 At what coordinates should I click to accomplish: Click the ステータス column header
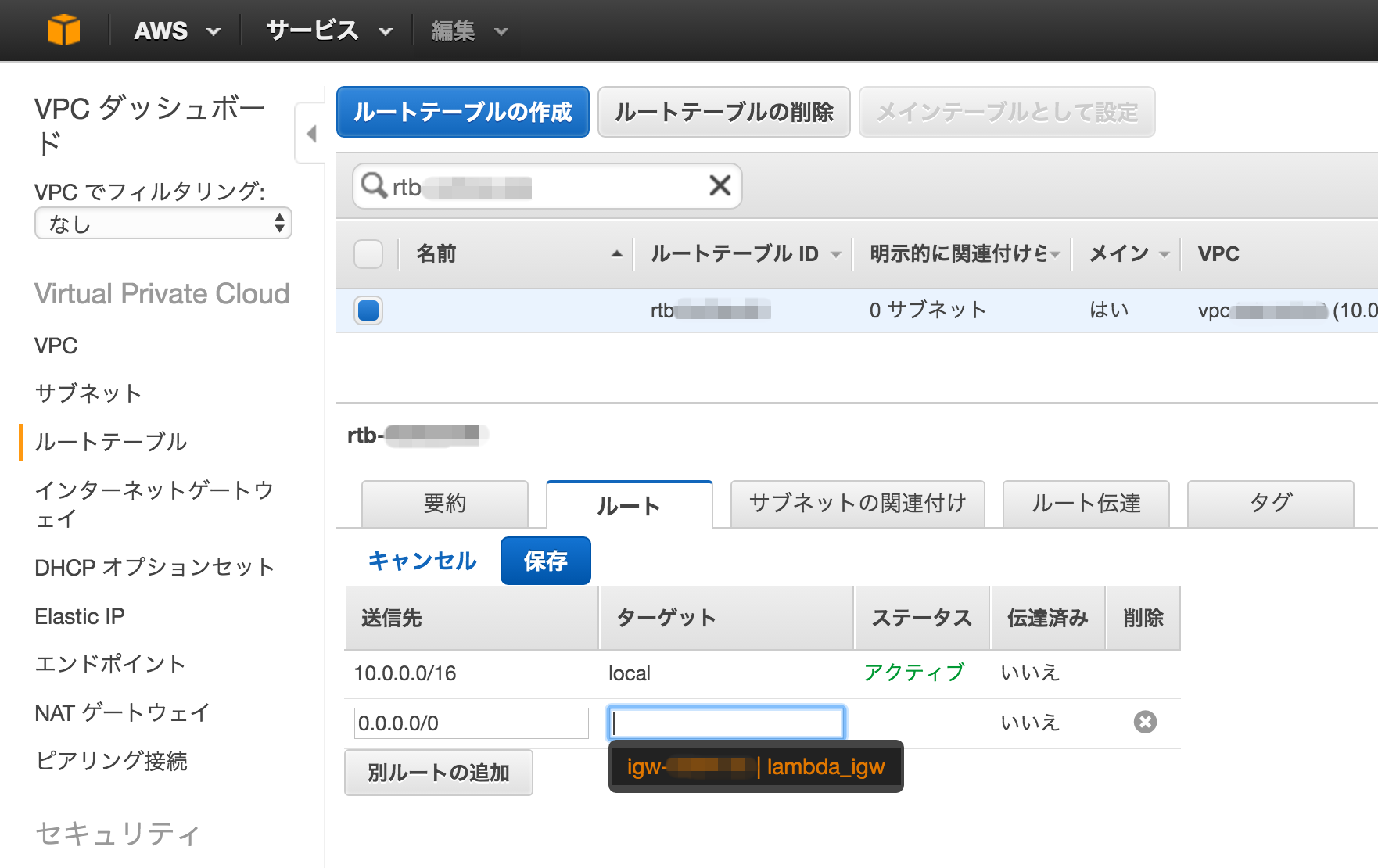pos(922,619)
